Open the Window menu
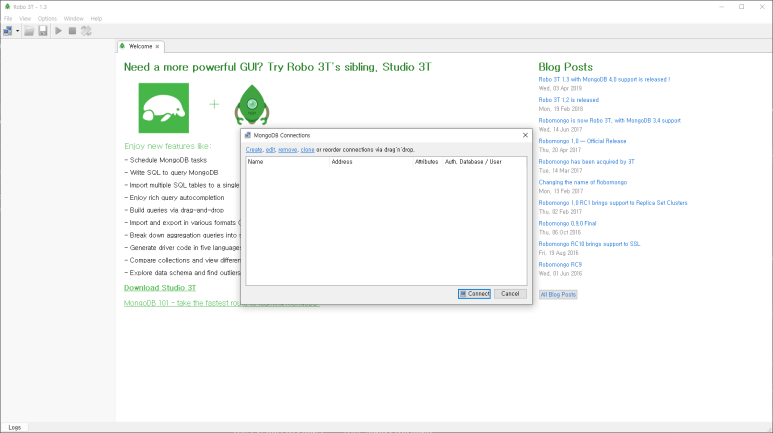This screenshot has width=773, height=433. [x=73, y=19]
